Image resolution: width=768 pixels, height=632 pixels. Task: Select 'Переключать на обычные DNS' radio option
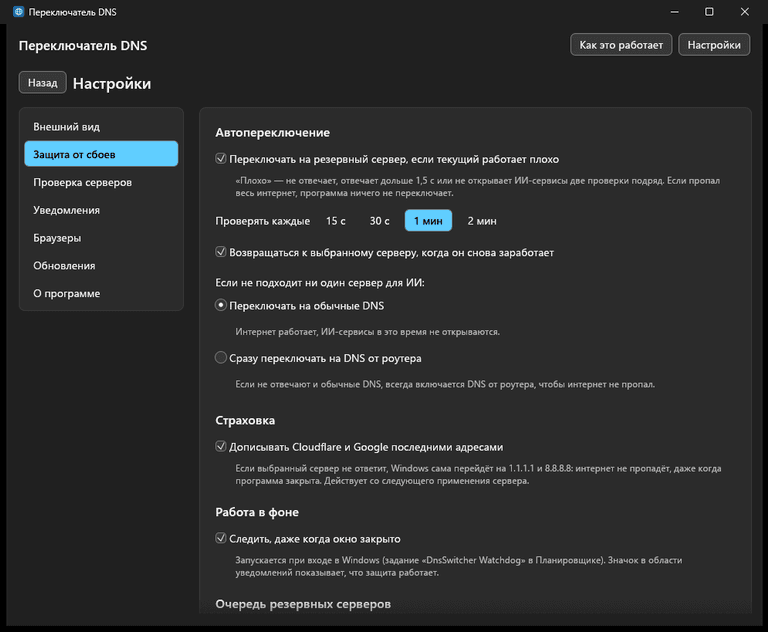pyautogui.click(x=221, y=305)
